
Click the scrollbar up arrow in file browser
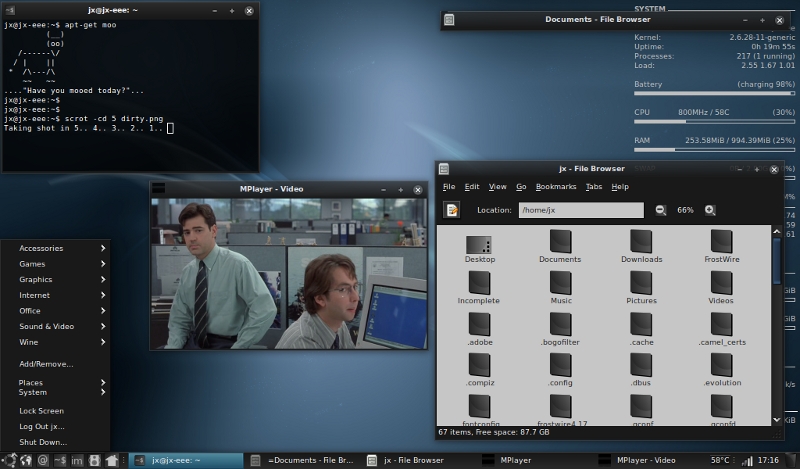[777, 231]
